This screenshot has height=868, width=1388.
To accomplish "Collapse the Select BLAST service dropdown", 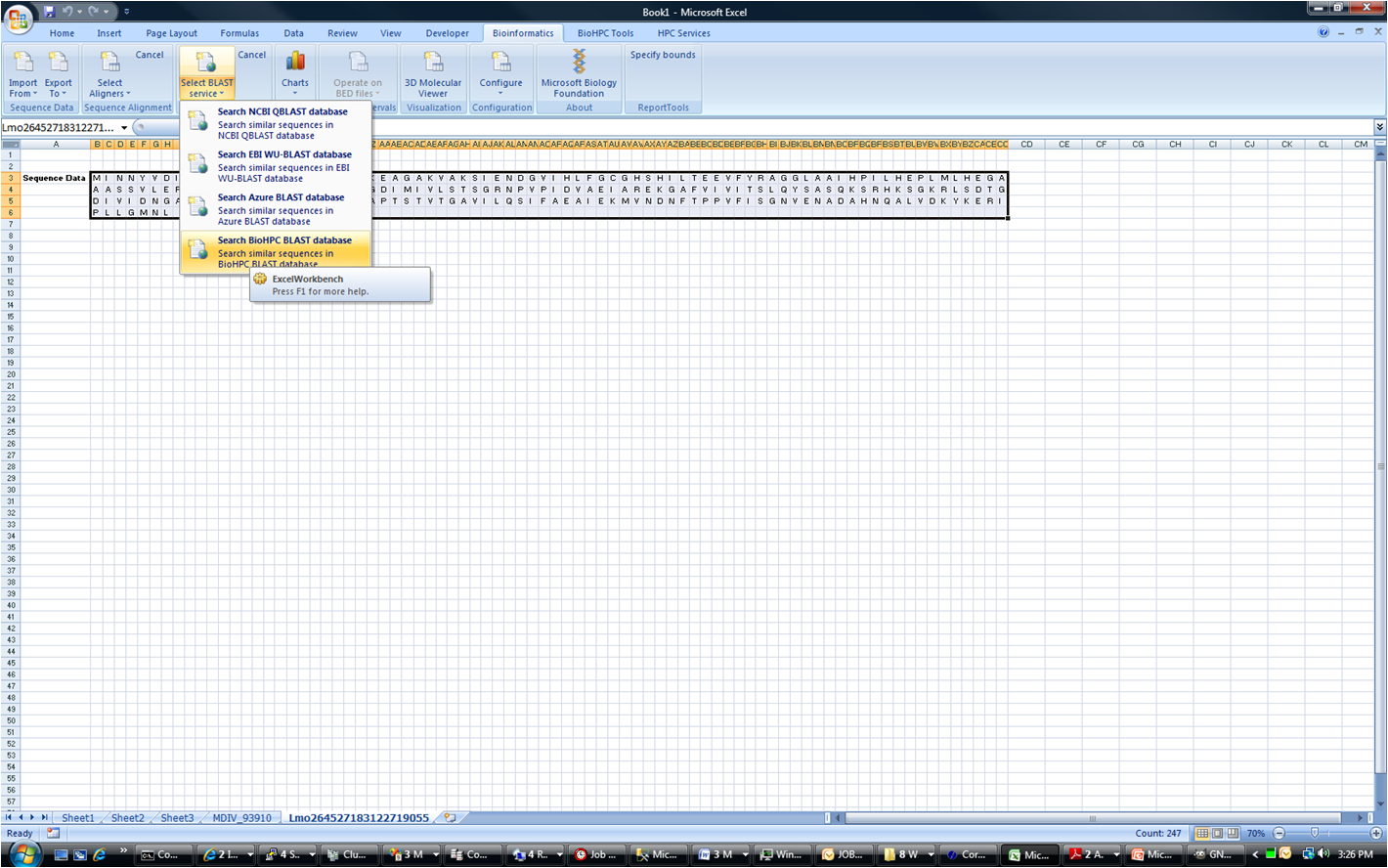I will 206,73.
